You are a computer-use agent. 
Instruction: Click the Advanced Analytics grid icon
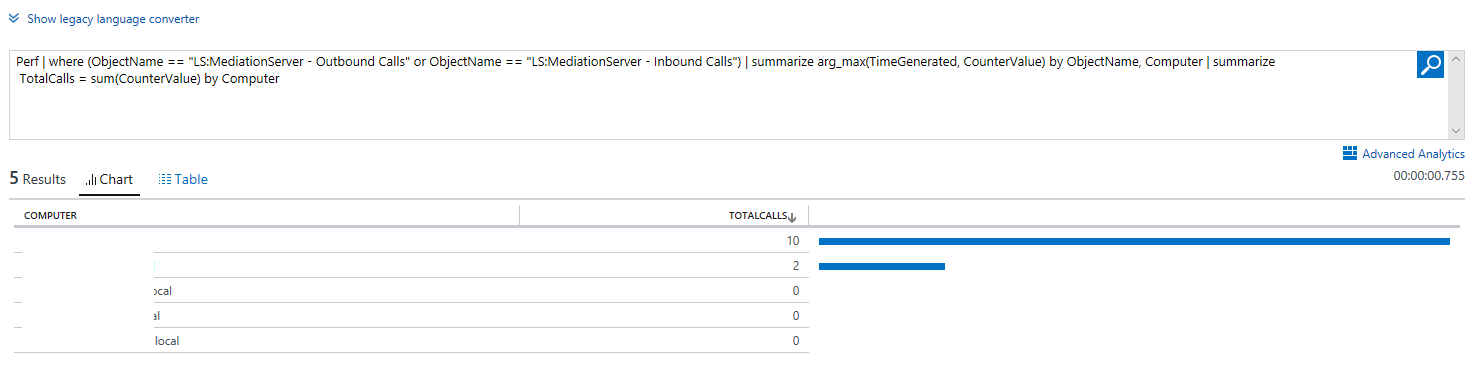(x=1350, y=153)
